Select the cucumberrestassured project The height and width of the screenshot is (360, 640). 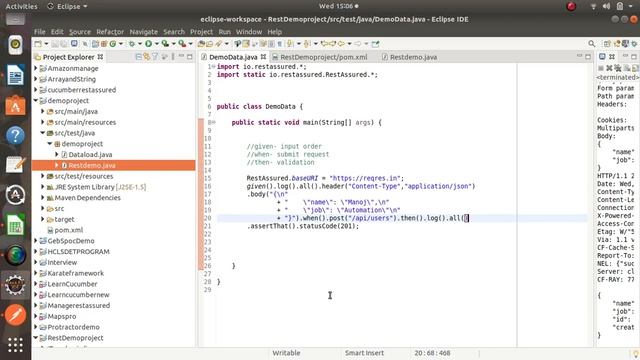(81, 90)
